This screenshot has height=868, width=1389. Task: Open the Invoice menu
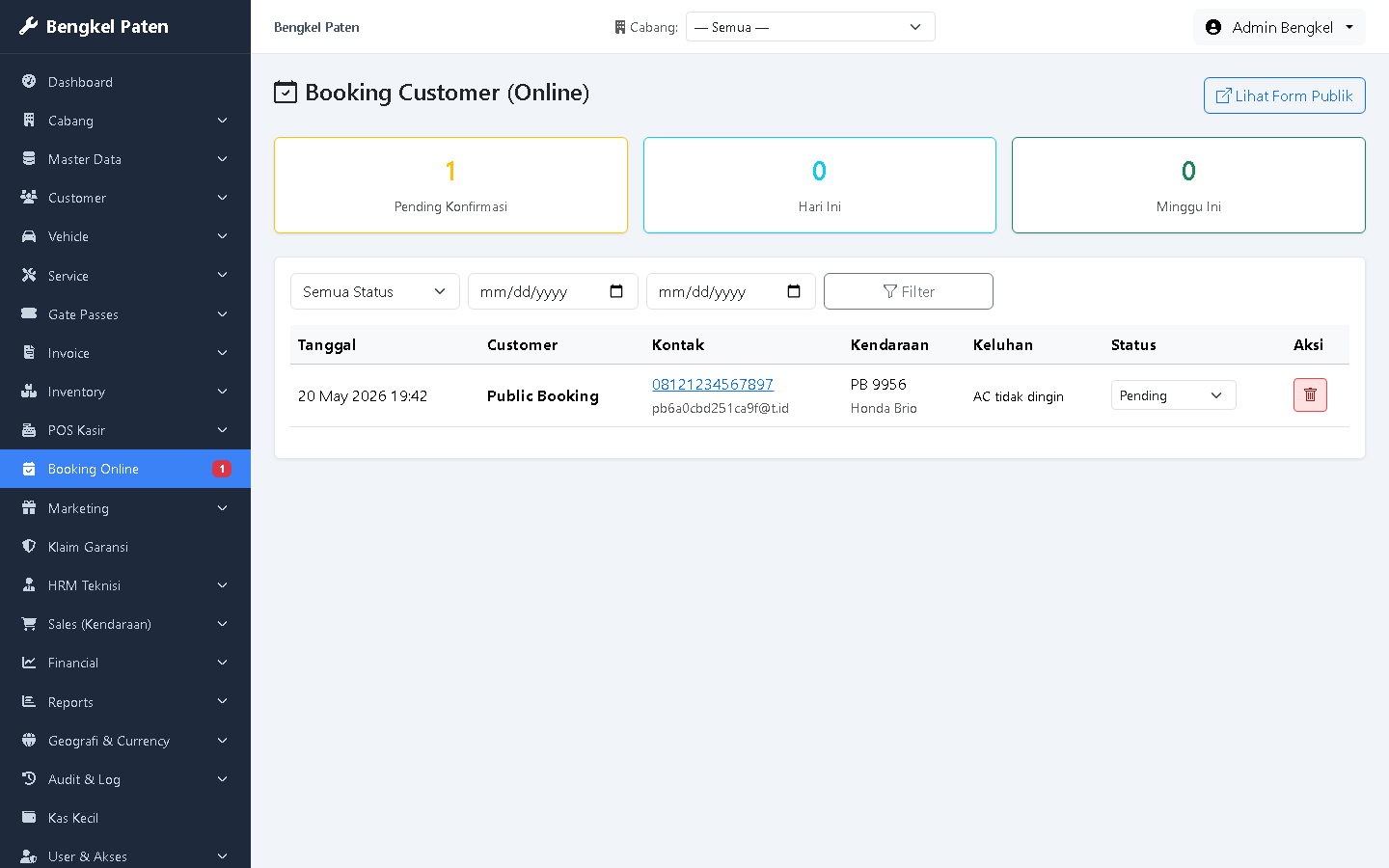tap(125, 353)
